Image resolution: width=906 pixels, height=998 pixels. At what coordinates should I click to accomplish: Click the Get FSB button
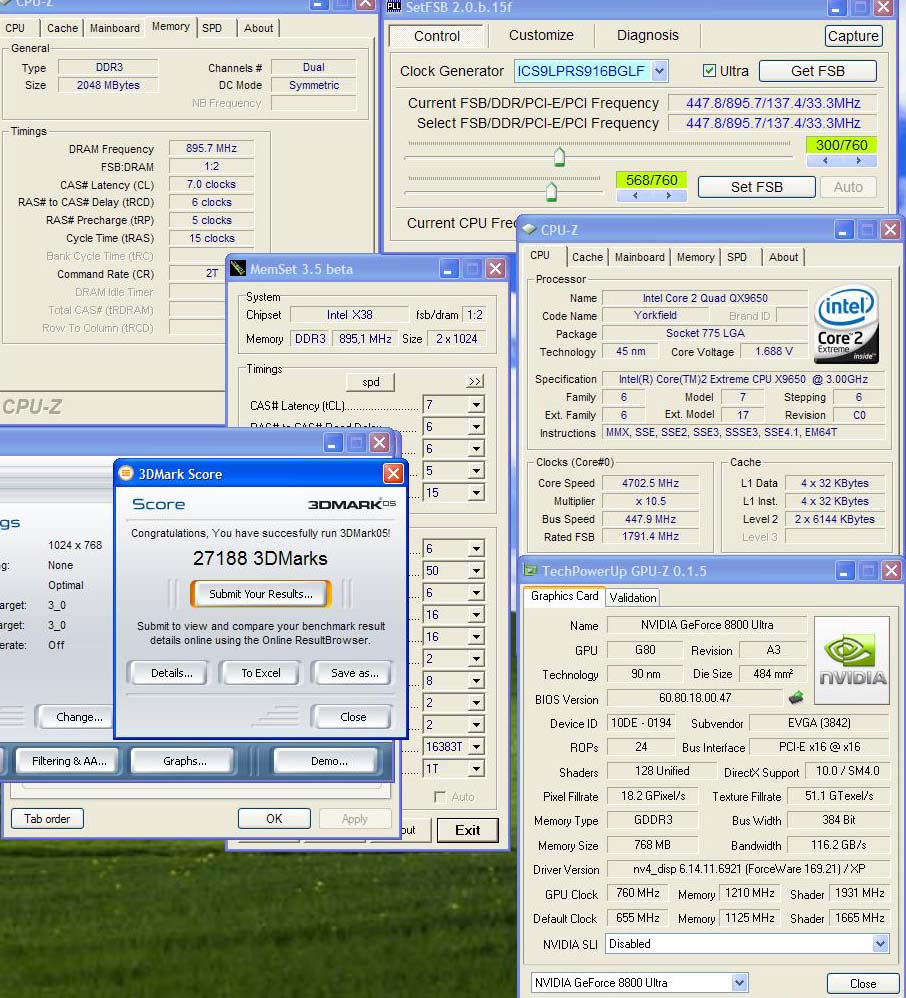[x=818, y=71]
